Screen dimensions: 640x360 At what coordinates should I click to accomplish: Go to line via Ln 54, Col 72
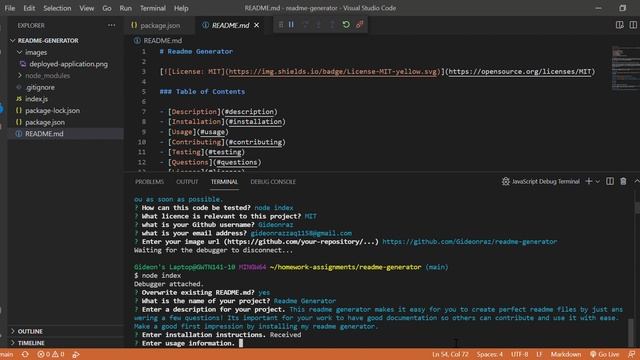tap(450, 354)
